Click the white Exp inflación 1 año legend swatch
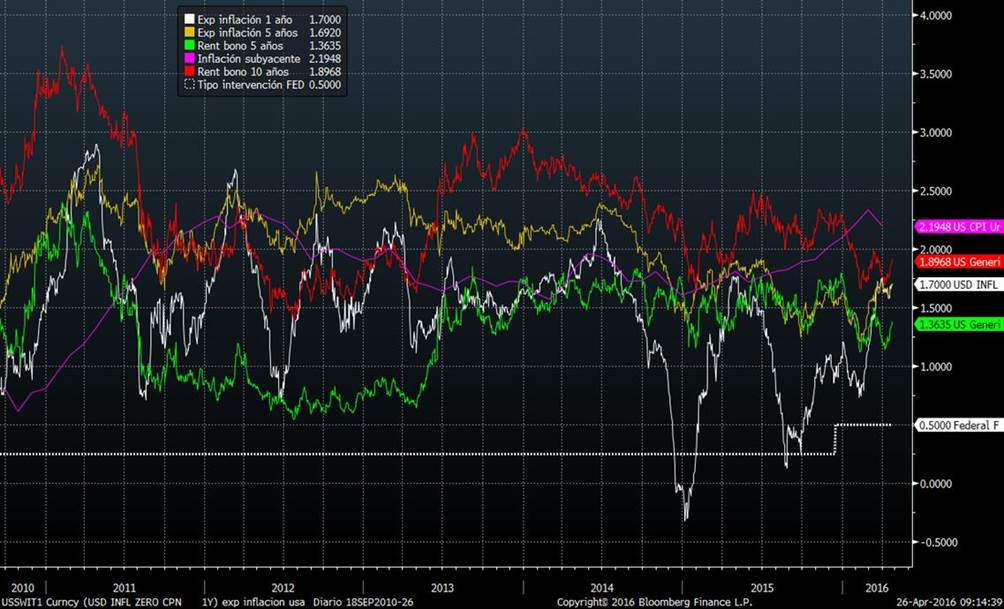This screenshot has height=609, width=1004. click(189, 20)
